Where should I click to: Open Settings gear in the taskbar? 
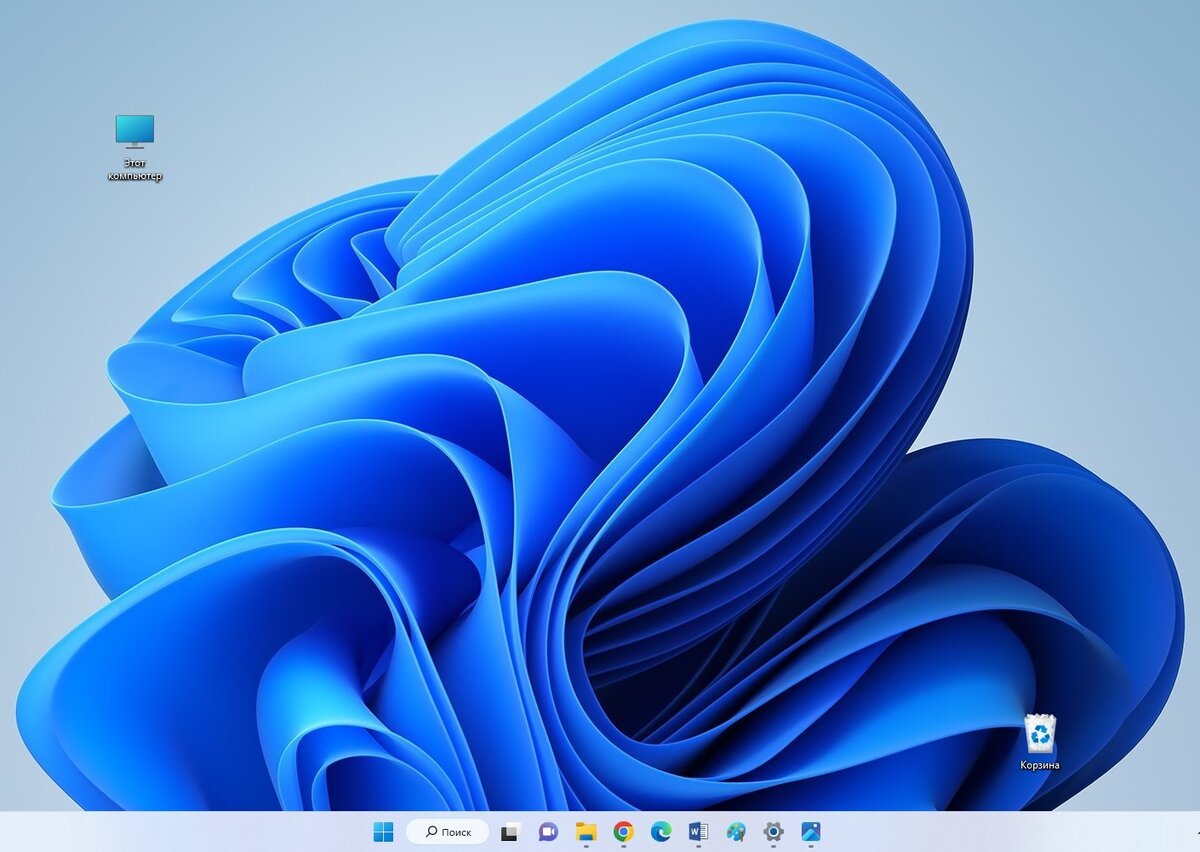773,832
